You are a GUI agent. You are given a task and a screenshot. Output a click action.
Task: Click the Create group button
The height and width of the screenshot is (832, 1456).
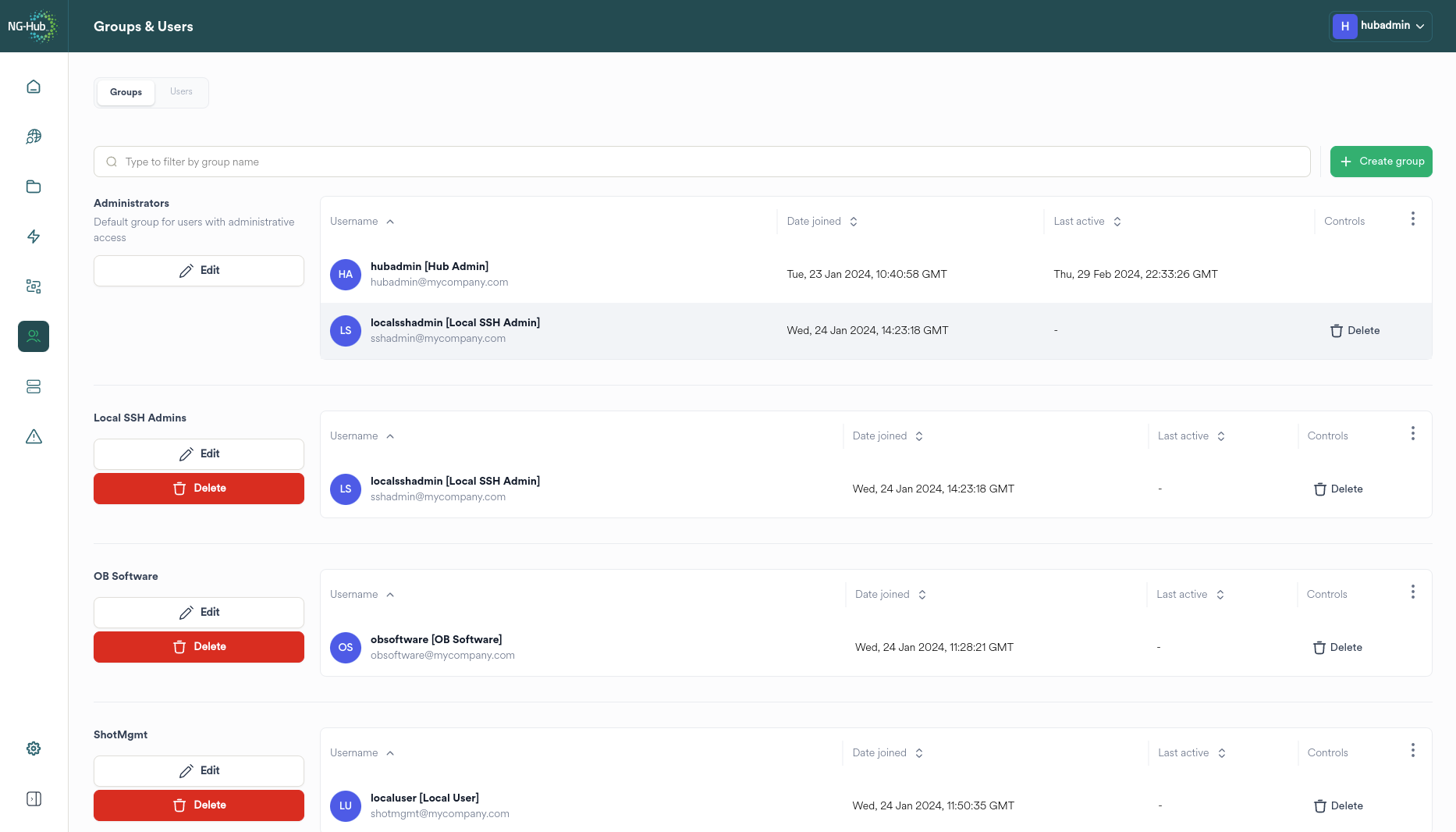point(1381,162)
